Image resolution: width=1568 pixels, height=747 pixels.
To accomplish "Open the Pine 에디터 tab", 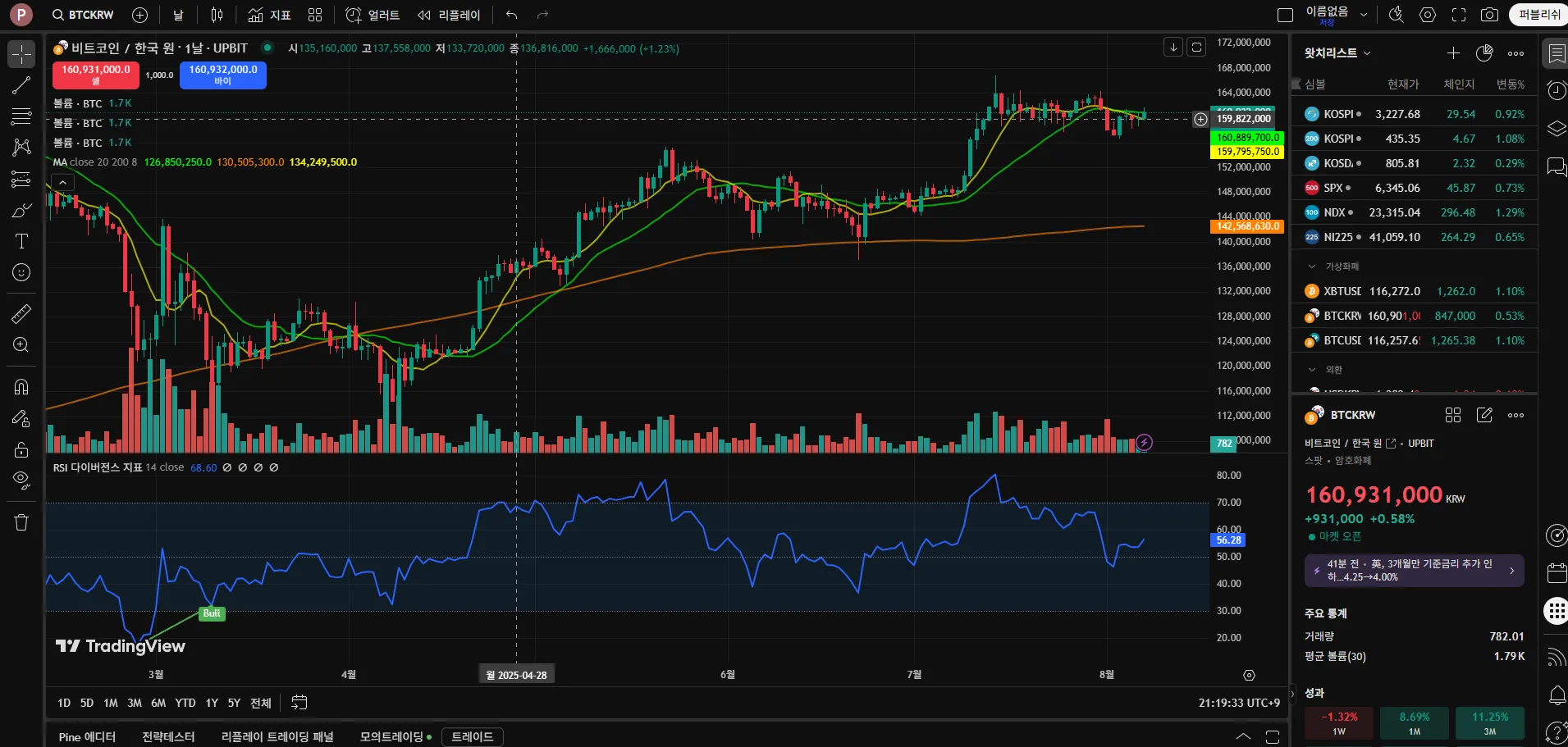I will [87, 736].
